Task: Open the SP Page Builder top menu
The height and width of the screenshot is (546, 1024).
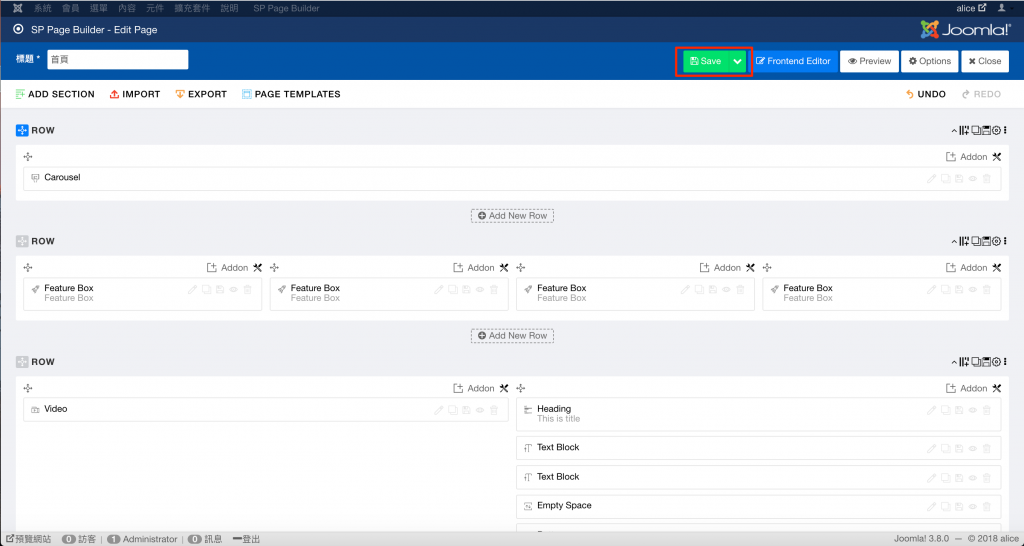Action: click(x=286, y=8)
